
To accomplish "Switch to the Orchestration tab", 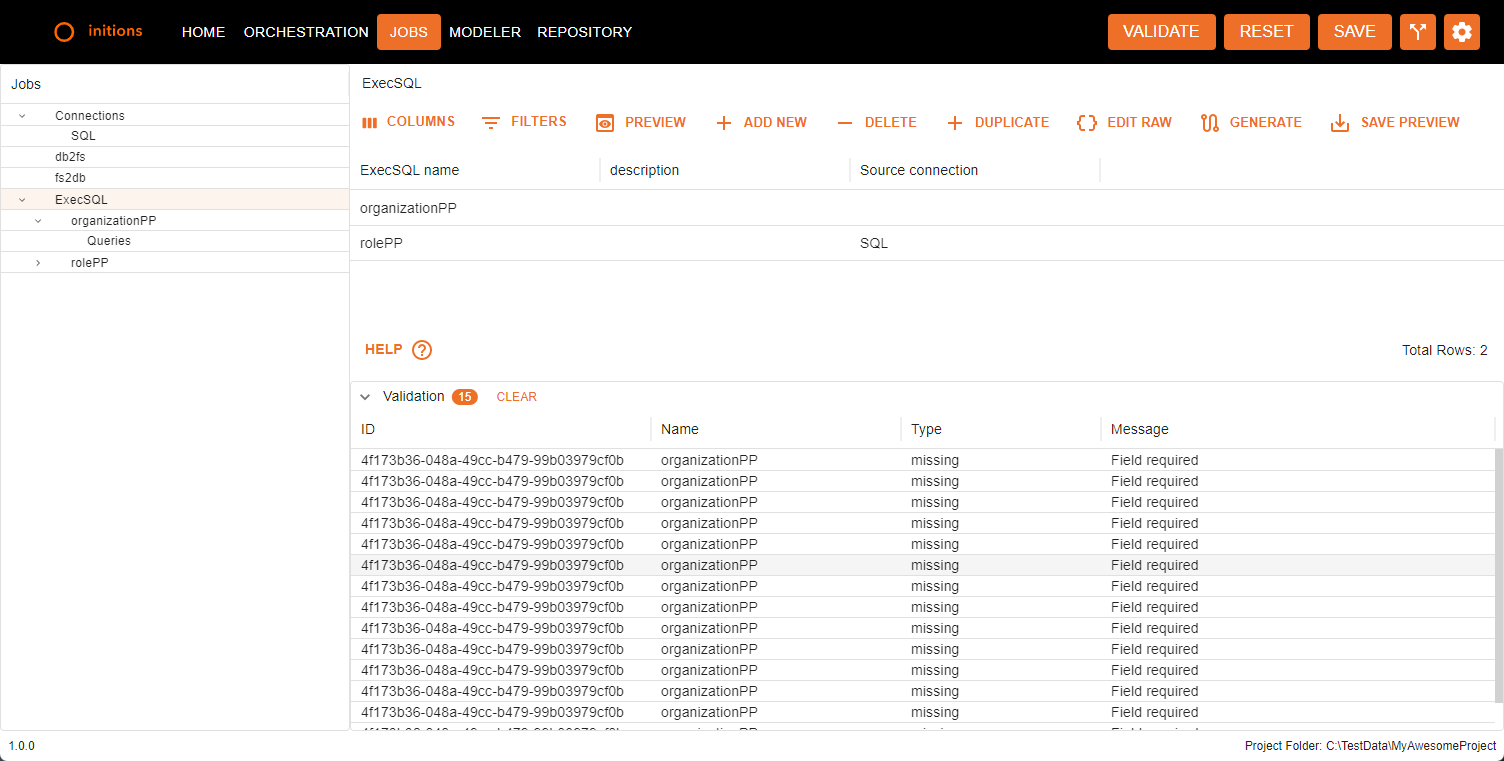I will (306, 32).
